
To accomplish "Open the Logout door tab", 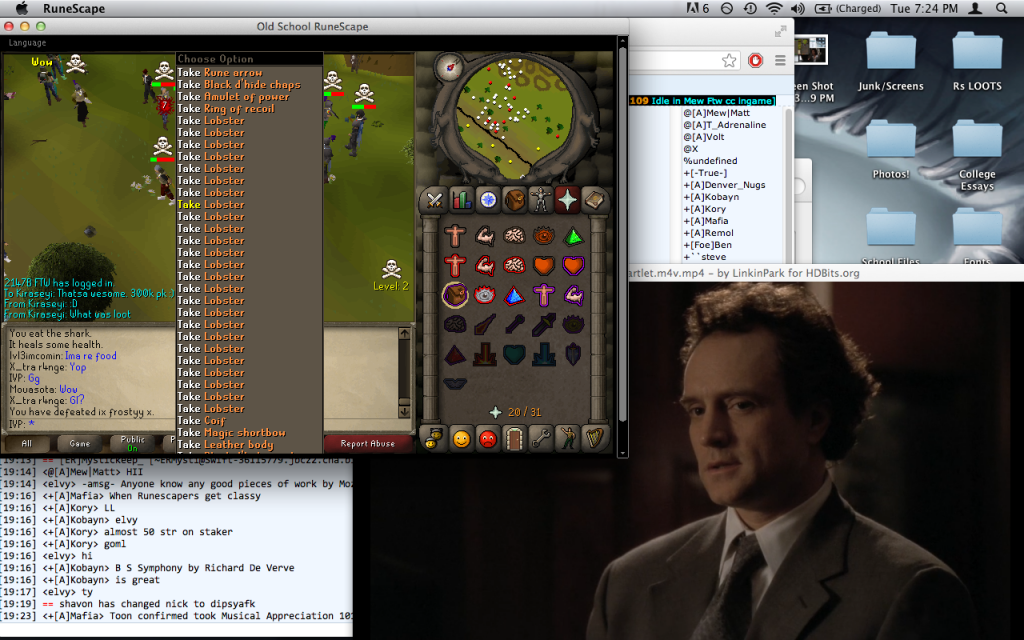I will pyautogui.click(x=514, y=438).
